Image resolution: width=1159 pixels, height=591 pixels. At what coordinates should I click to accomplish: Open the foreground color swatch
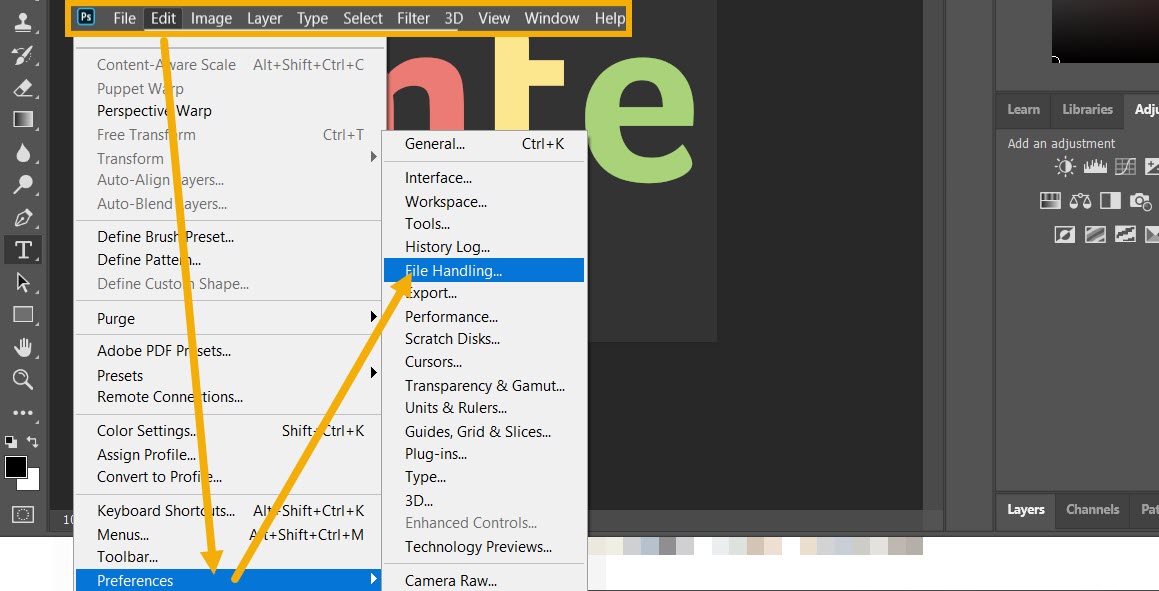(15, 465)
